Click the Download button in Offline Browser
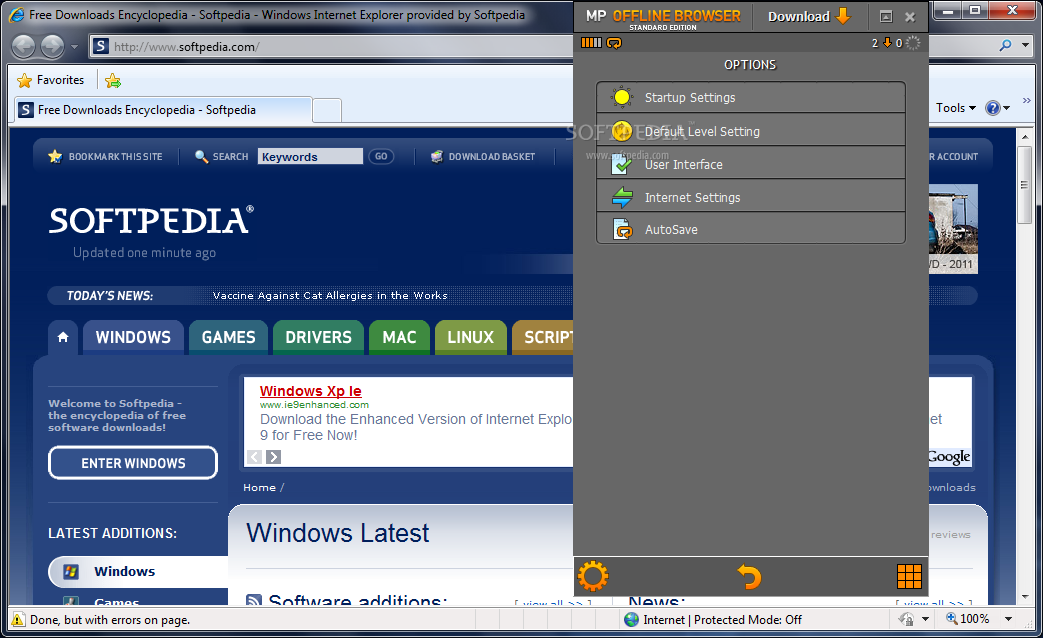Image resolution: width=1043 pixels, height=638 pixels. tap(809, 16)
